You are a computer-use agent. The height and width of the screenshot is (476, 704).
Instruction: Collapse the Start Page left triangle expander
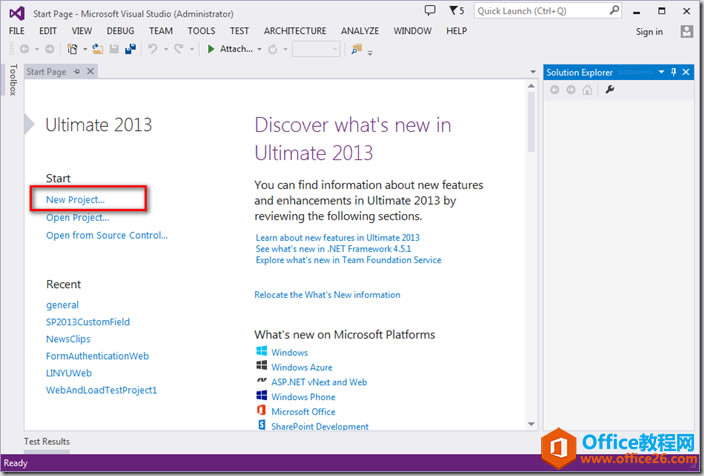pos(29,124)
